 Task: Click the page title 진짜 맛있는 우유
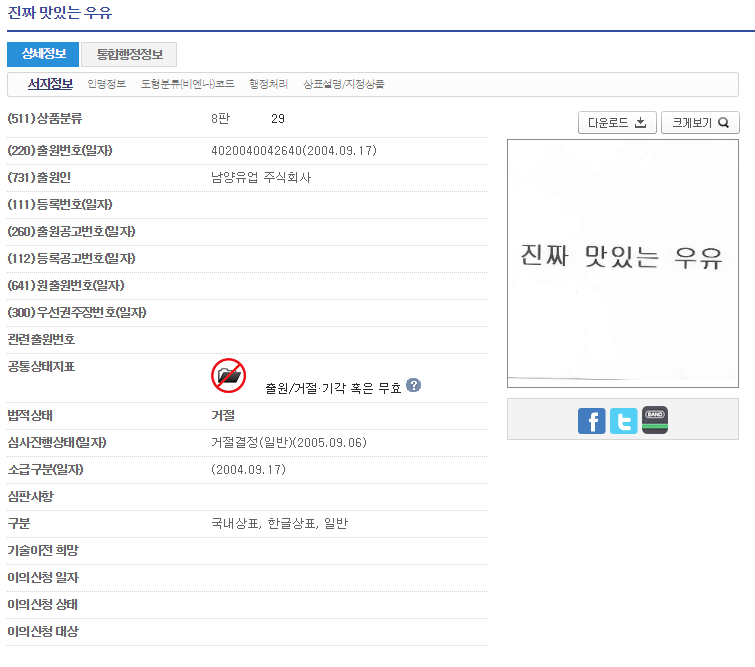60,13
